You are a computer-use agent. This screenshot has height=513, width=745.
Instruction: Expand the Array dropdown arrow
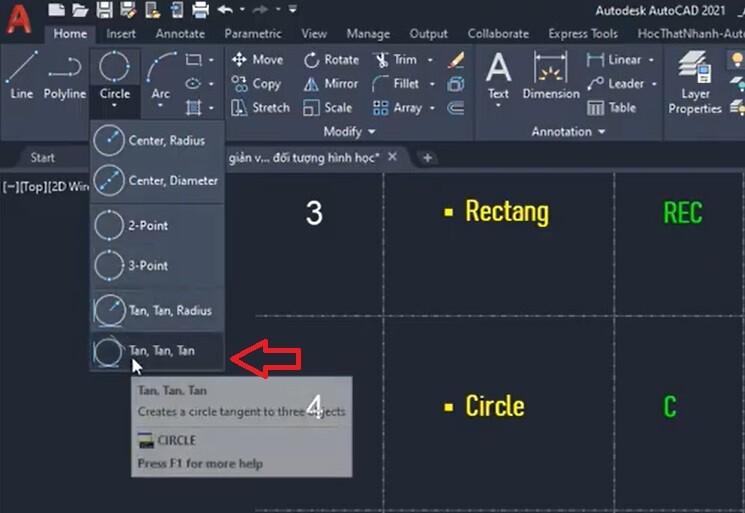click(x=432, y=108)
